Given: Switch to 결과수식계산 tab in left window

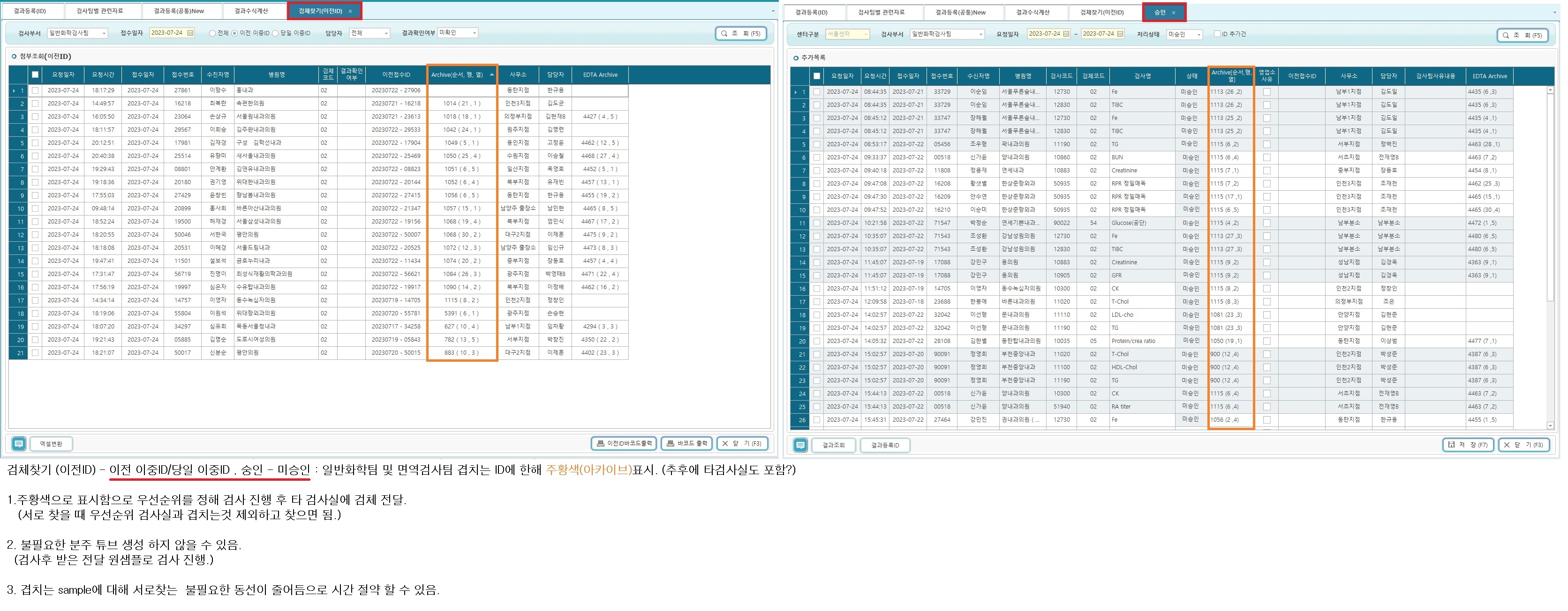Looking at the screenshot, I should click(x=251, y=11).
